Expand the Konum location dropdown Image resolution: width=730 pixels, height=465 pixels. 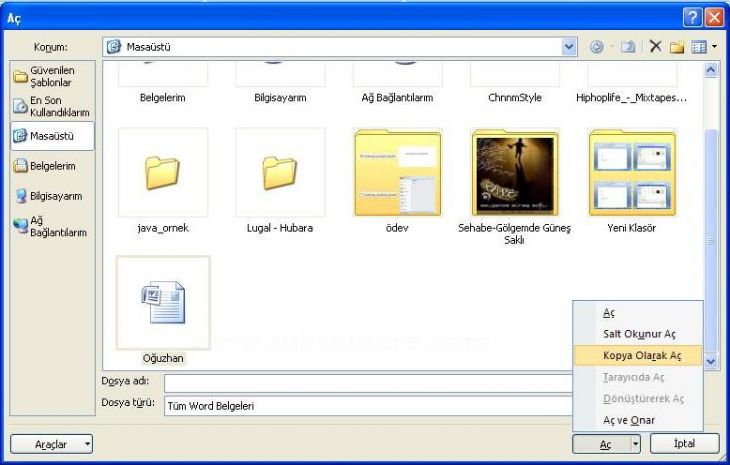568,47
